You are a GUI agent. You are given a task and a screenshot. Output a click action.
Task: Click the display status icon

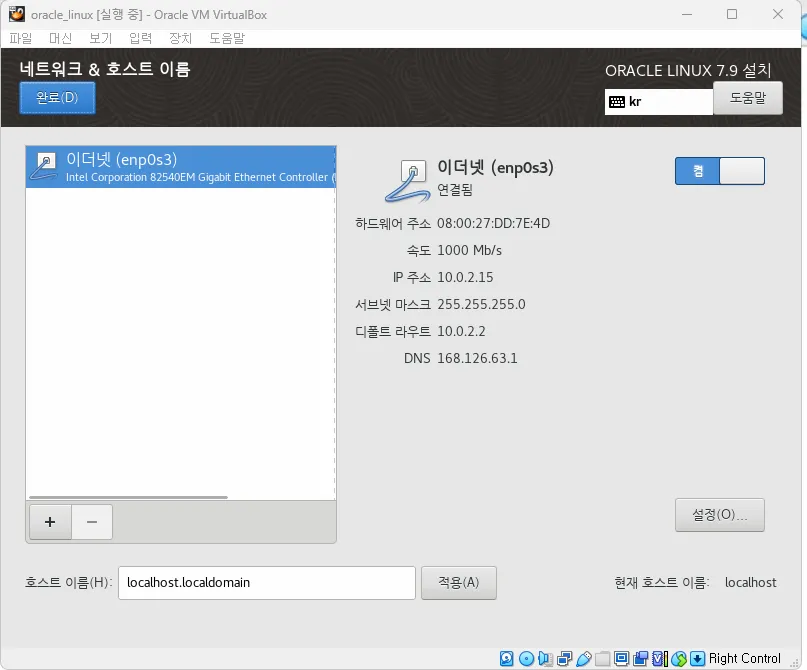(x=622, y=658)
